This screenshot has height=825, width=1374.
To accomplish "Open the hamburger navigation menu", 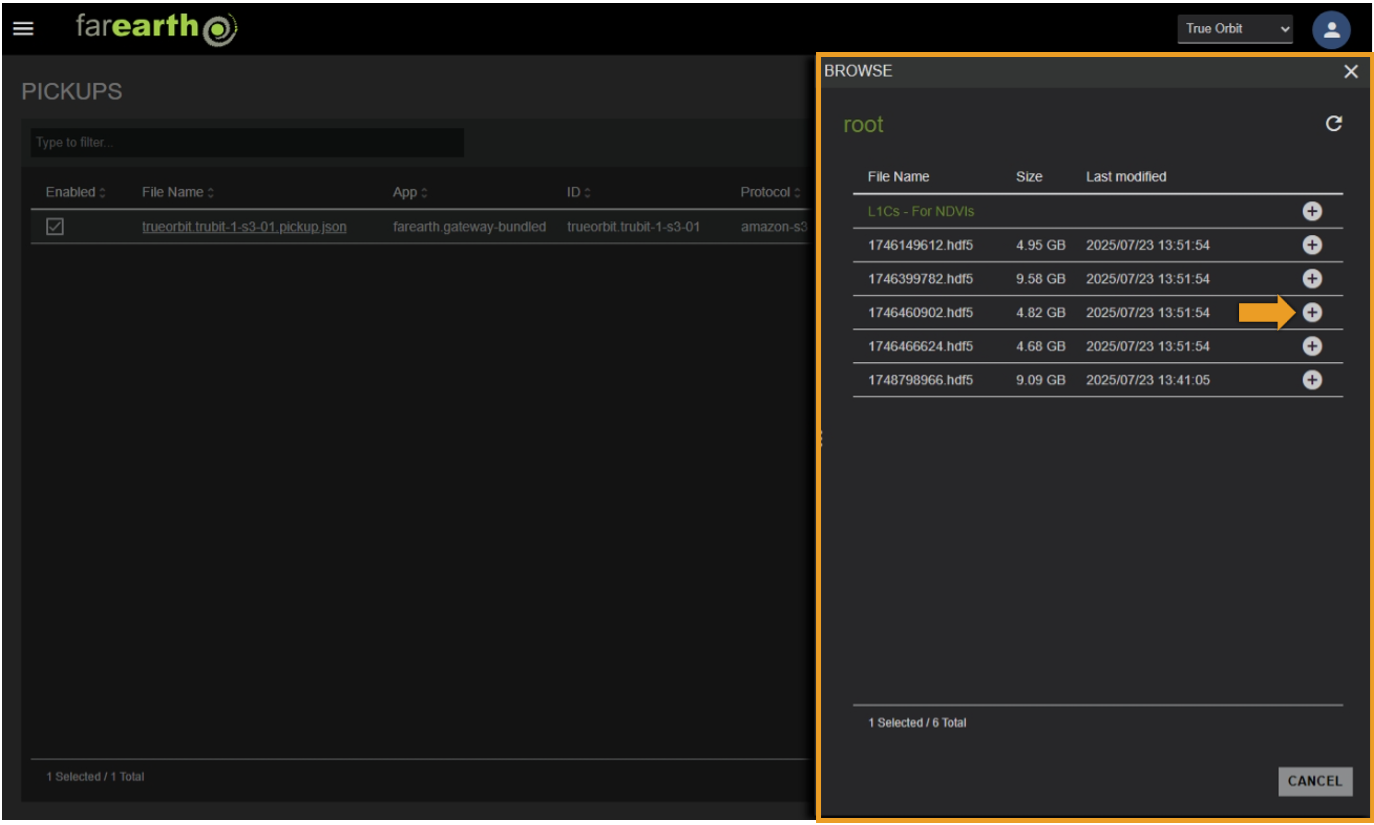I will pyautogui.click(x=23, y=29).
